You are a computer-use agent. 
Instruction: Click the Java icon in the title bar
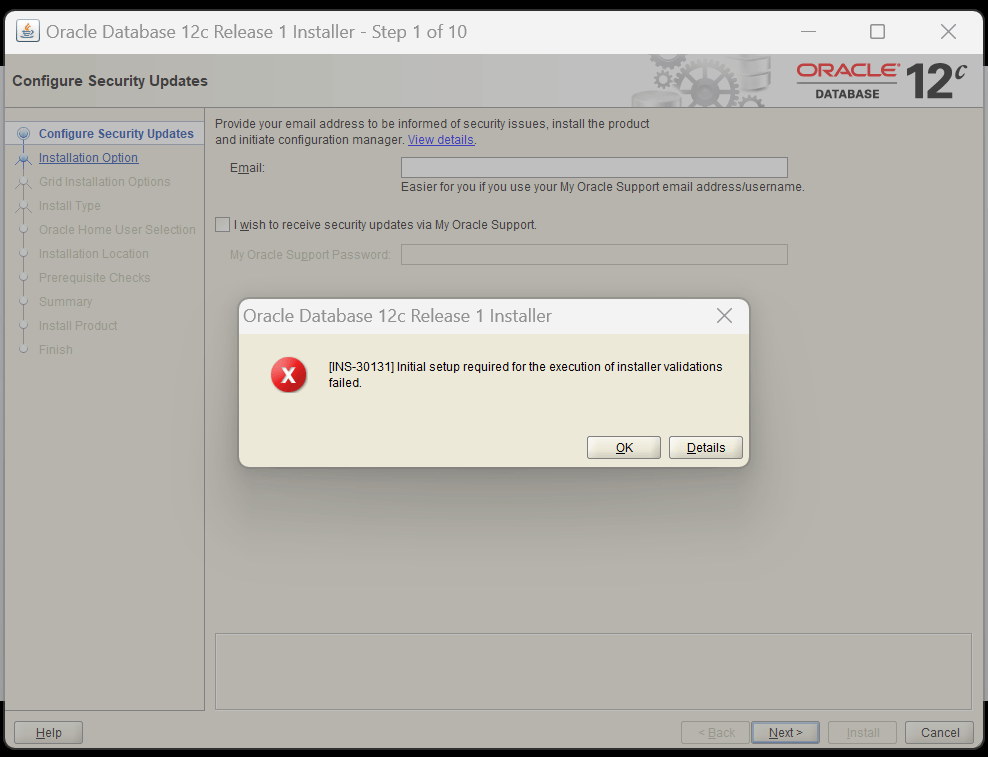[x=28, y=32]
